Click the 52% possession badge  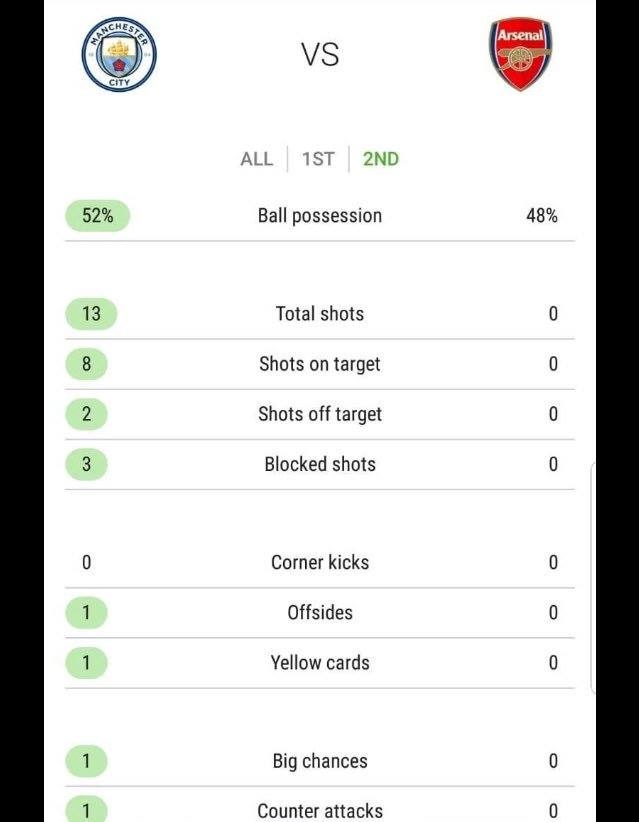pyautogui.click(x=98, y=215)
